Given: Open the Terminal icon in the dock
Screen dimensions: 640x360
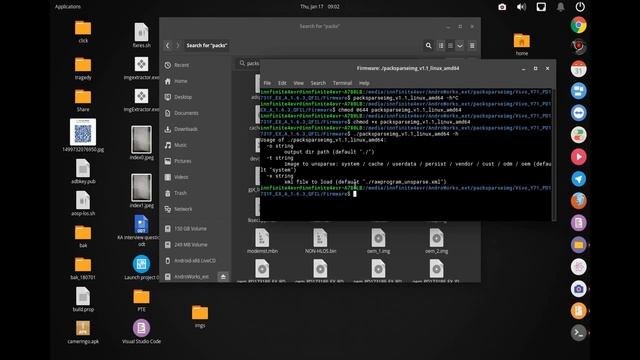Looking at the screenshot, I should (x=578, y=333).
